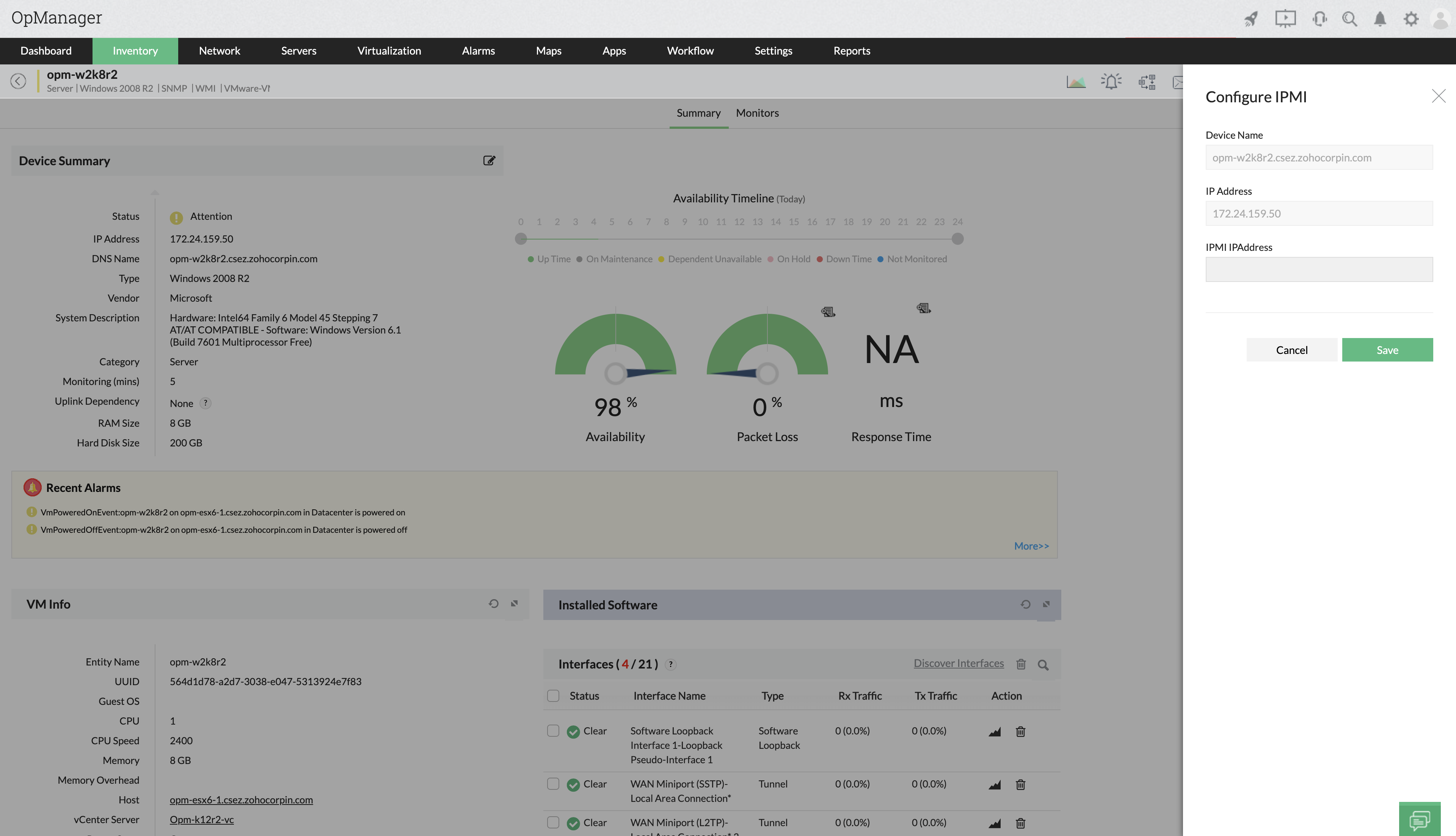Screen dimensions: 1456x836
Task: Open the device graphs chart icon
Action: pyautogui.click(x=1076, y=82)
